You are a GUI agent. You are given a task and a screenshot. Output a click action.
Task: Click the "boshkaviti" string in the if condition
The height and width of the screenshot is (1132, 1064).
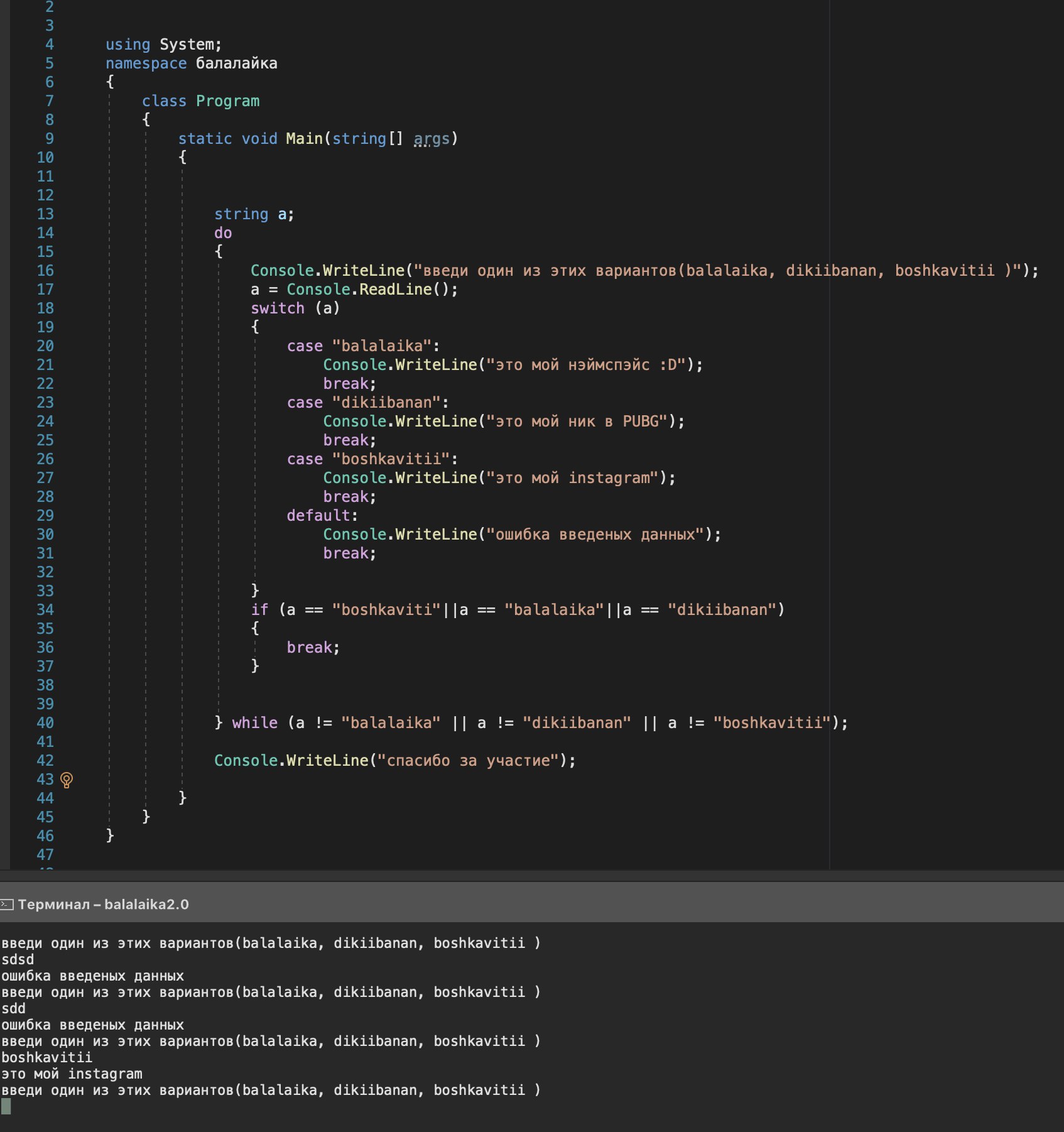(386, 610)
